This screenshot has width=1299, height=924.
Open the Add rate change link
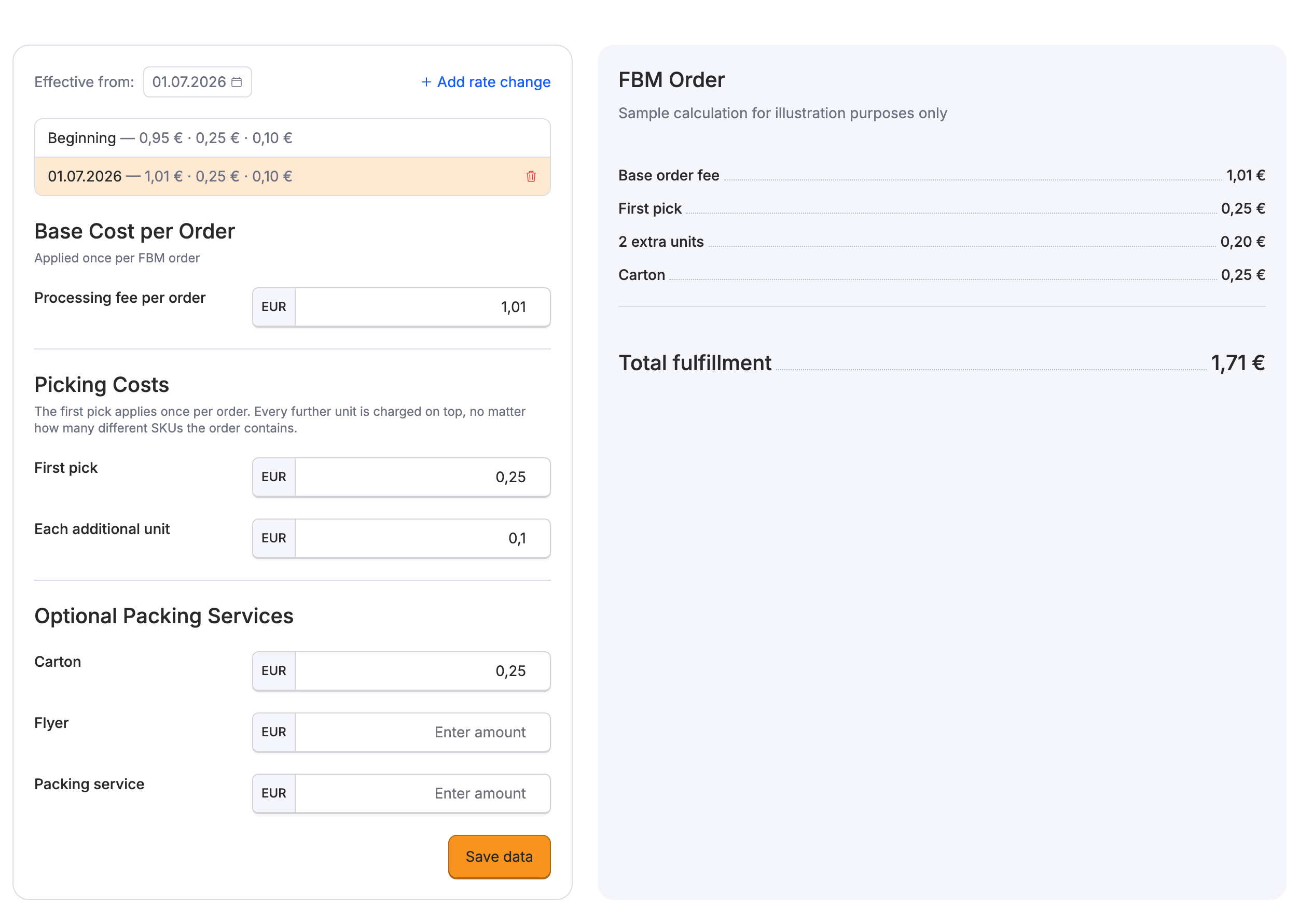point(486,82)
